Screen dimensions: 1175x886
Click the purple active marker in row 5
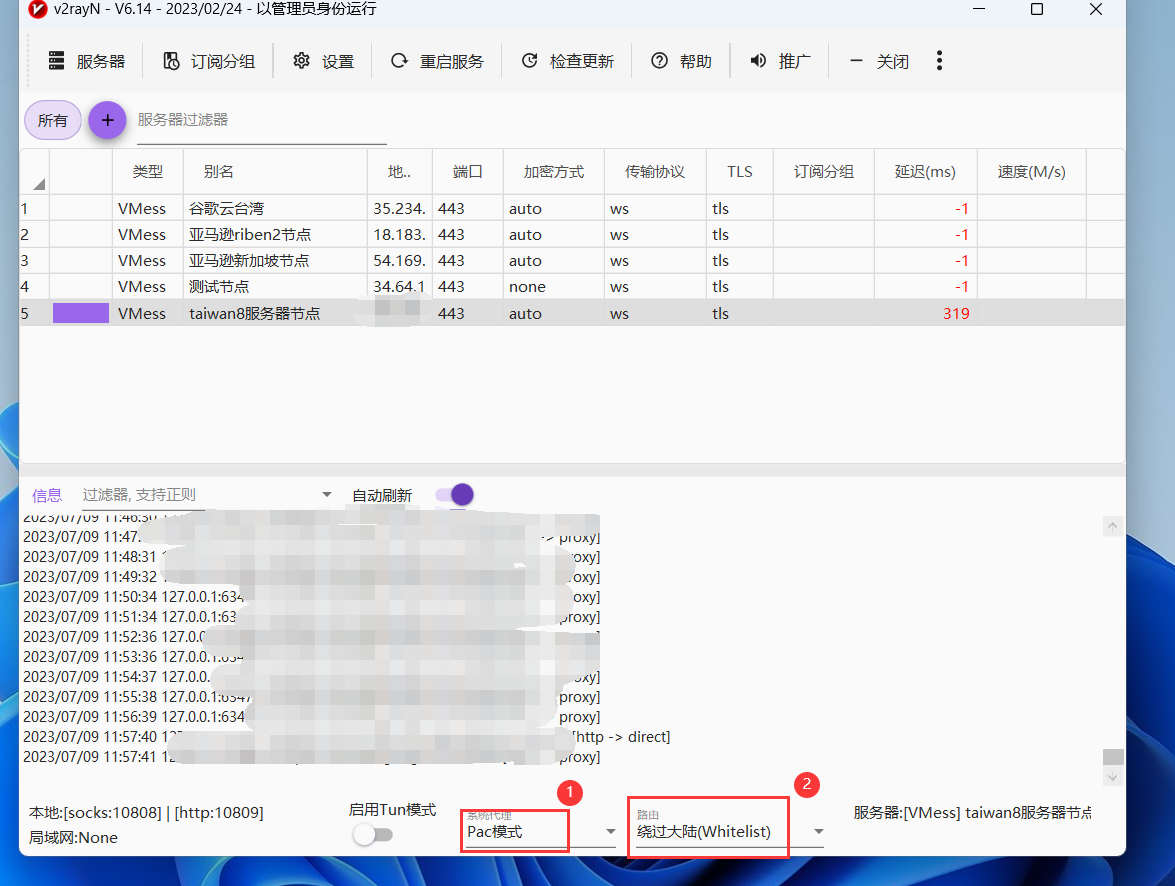[x=81, y=313]
